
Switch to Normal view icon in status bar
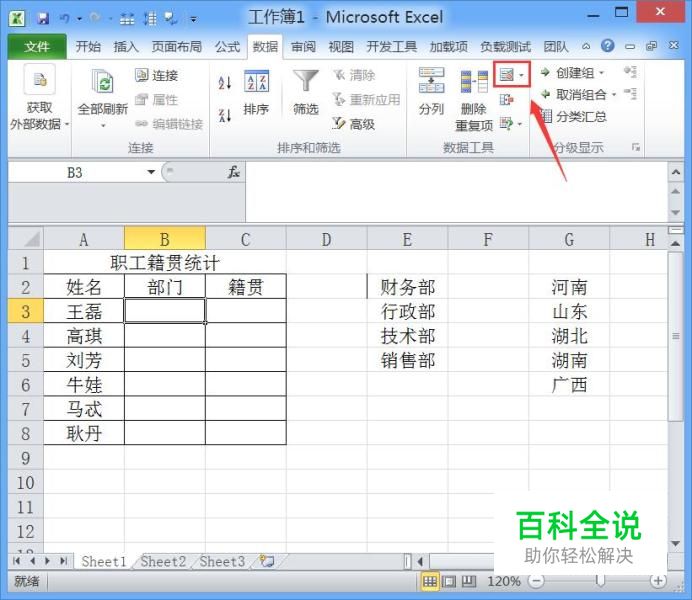coord(429,581)
